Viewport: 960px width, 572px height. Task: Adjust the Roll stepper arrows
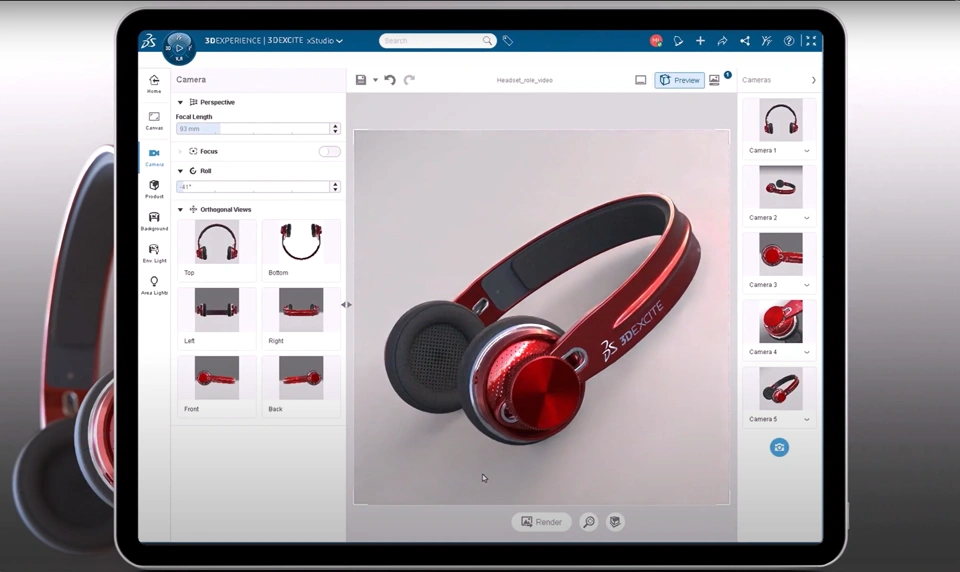335,187
